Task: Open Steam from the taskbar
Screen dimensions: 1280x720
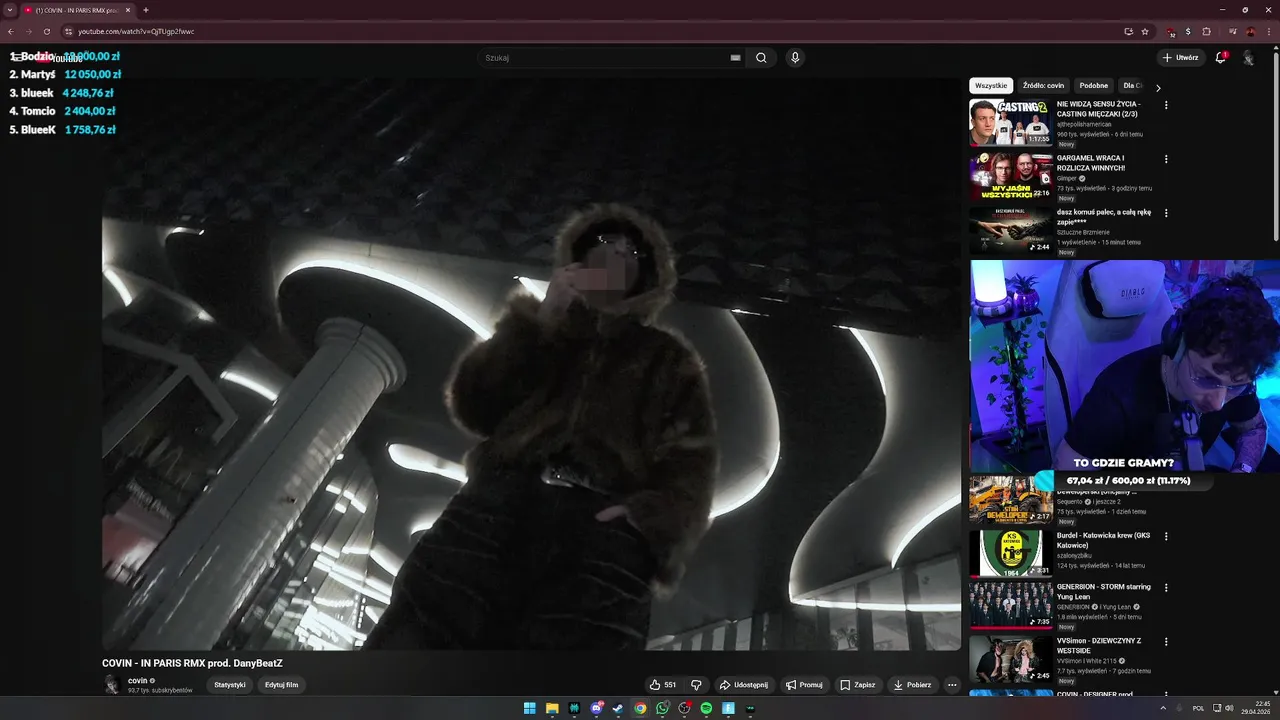Action: pyautogui.click(x=618, y=708)
